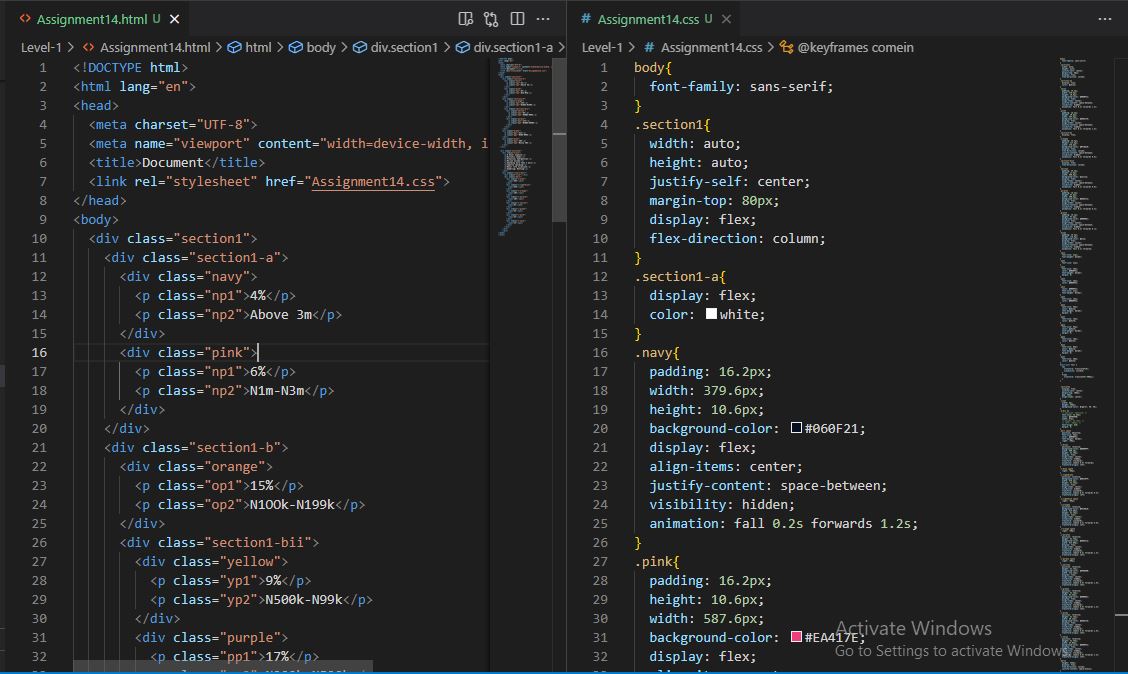
Task: Select the html breadcrumb item
Action: pyautogui.click(x=258, y=47)
